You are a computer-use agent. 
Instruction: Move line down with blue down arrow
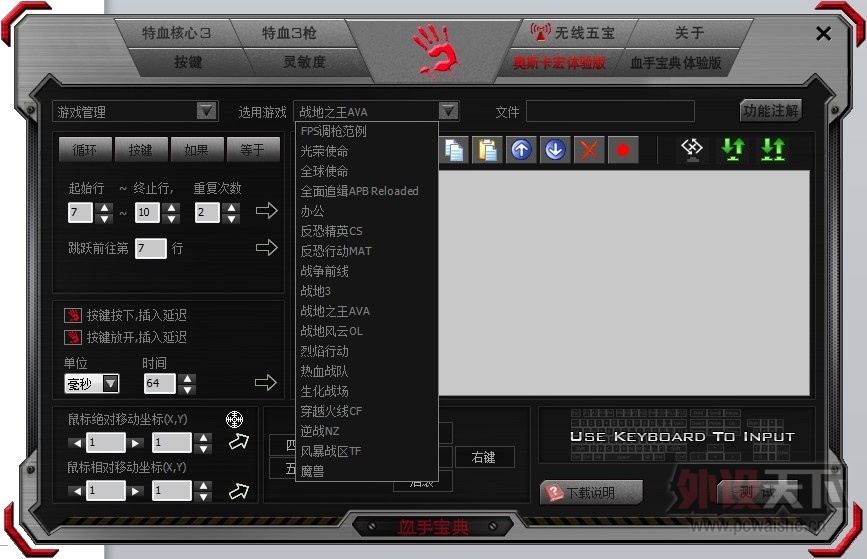pos(555,150)
